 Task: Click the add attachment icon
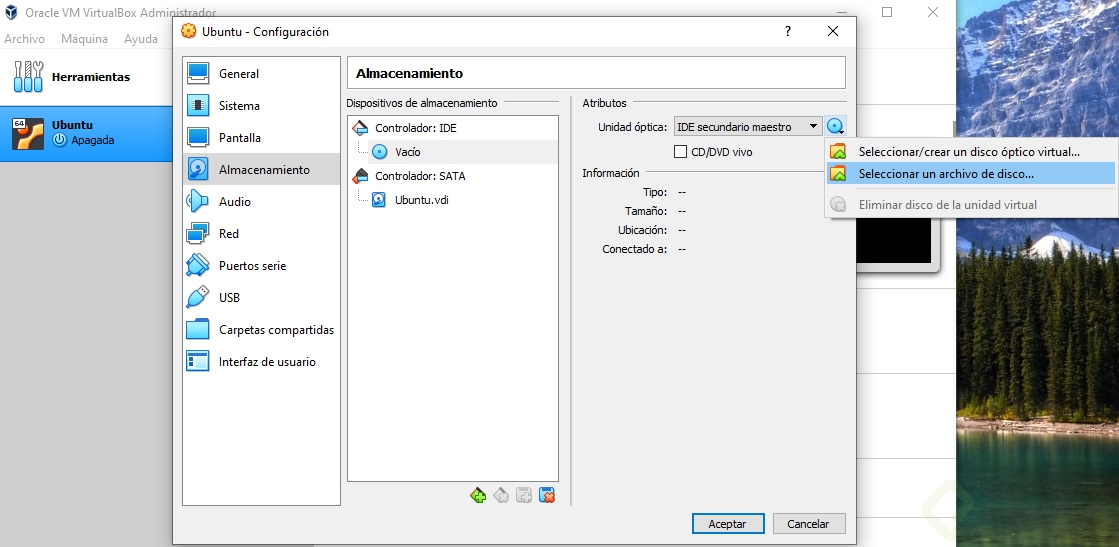[x=524, y=495]
